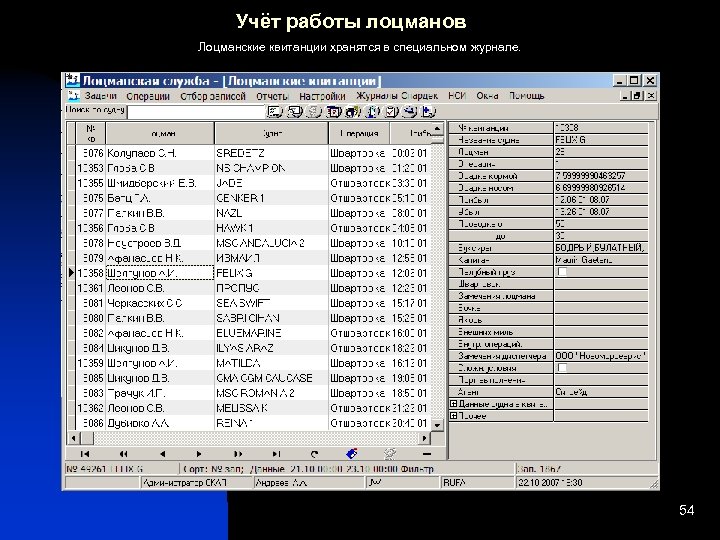Toggle the Палубный груз checkbox in the properties panel
720x540 pixels.
click(x=561, y=271)
